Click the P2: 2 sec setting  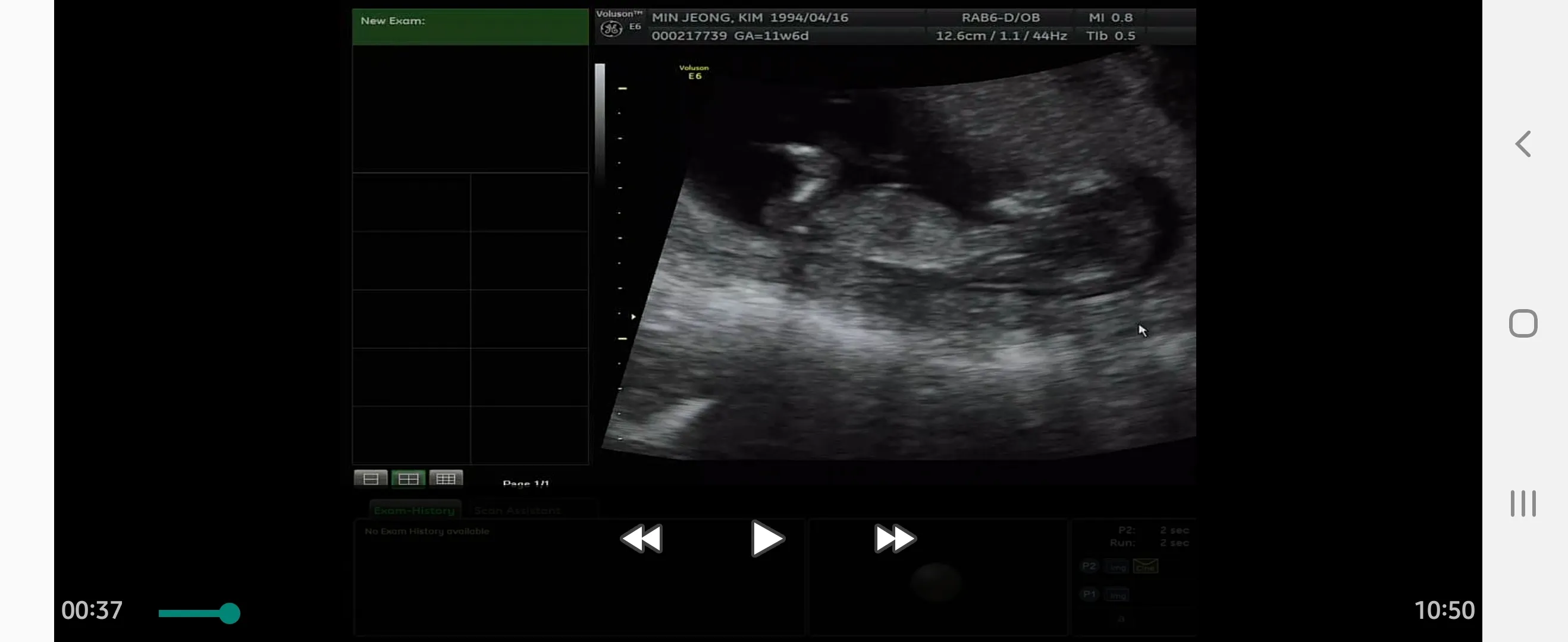click(x=1153, y=530)
